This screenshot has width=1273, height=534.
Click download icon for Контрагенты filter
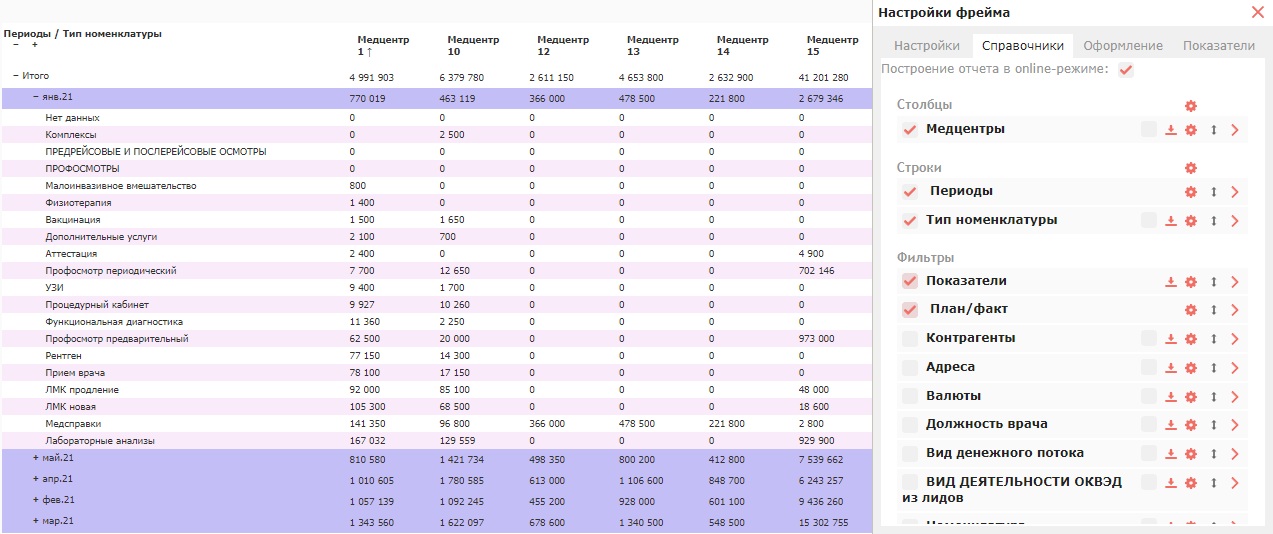tap(1171, 339)
